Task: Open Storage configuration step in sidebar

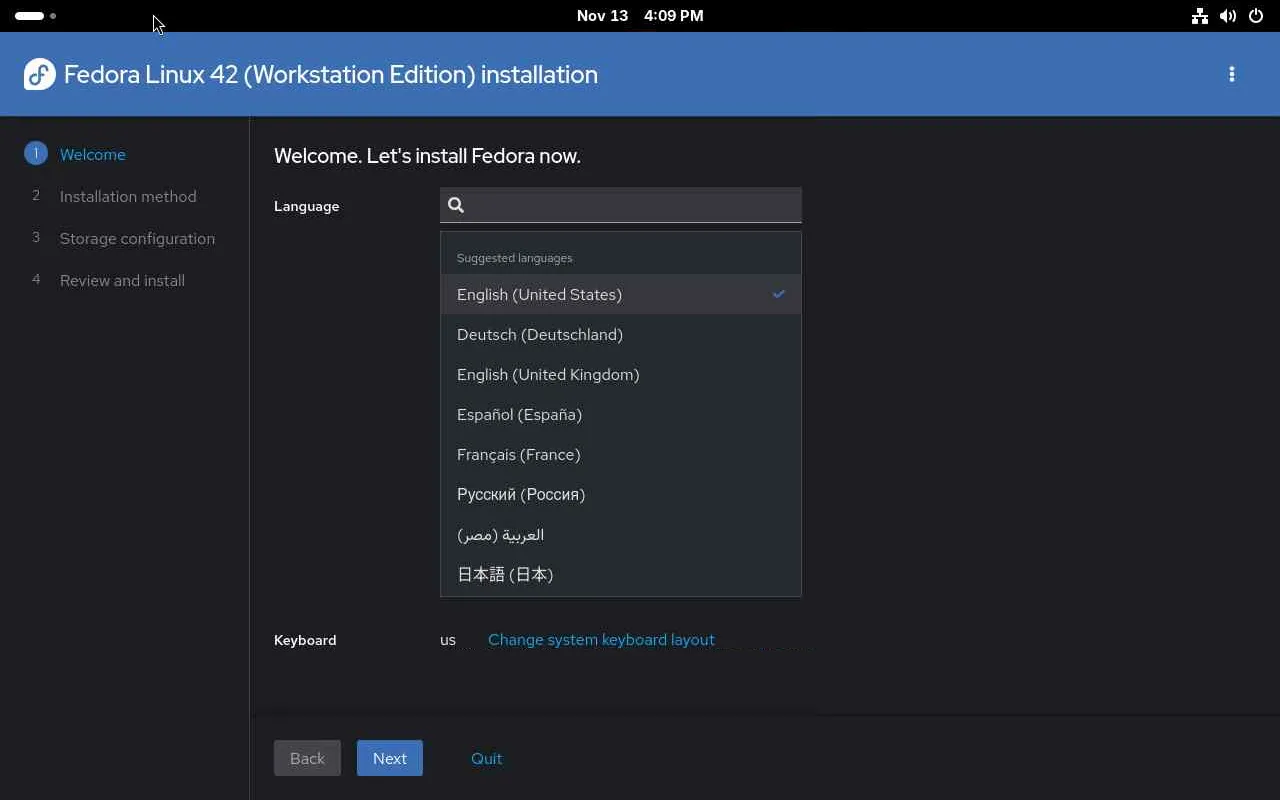Action: click(137, 238)
